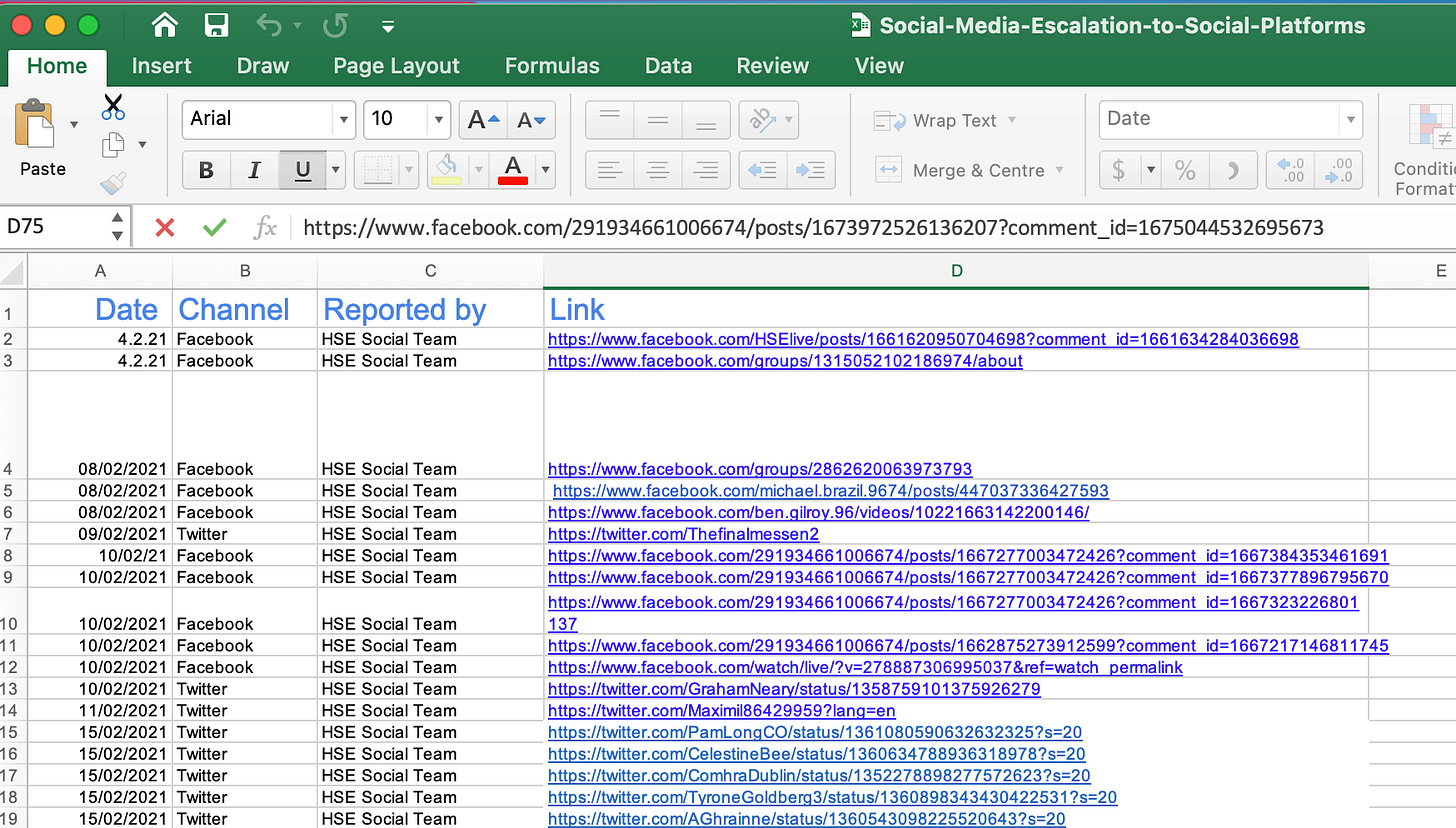Click Merge & Centre button

point(960,170)
